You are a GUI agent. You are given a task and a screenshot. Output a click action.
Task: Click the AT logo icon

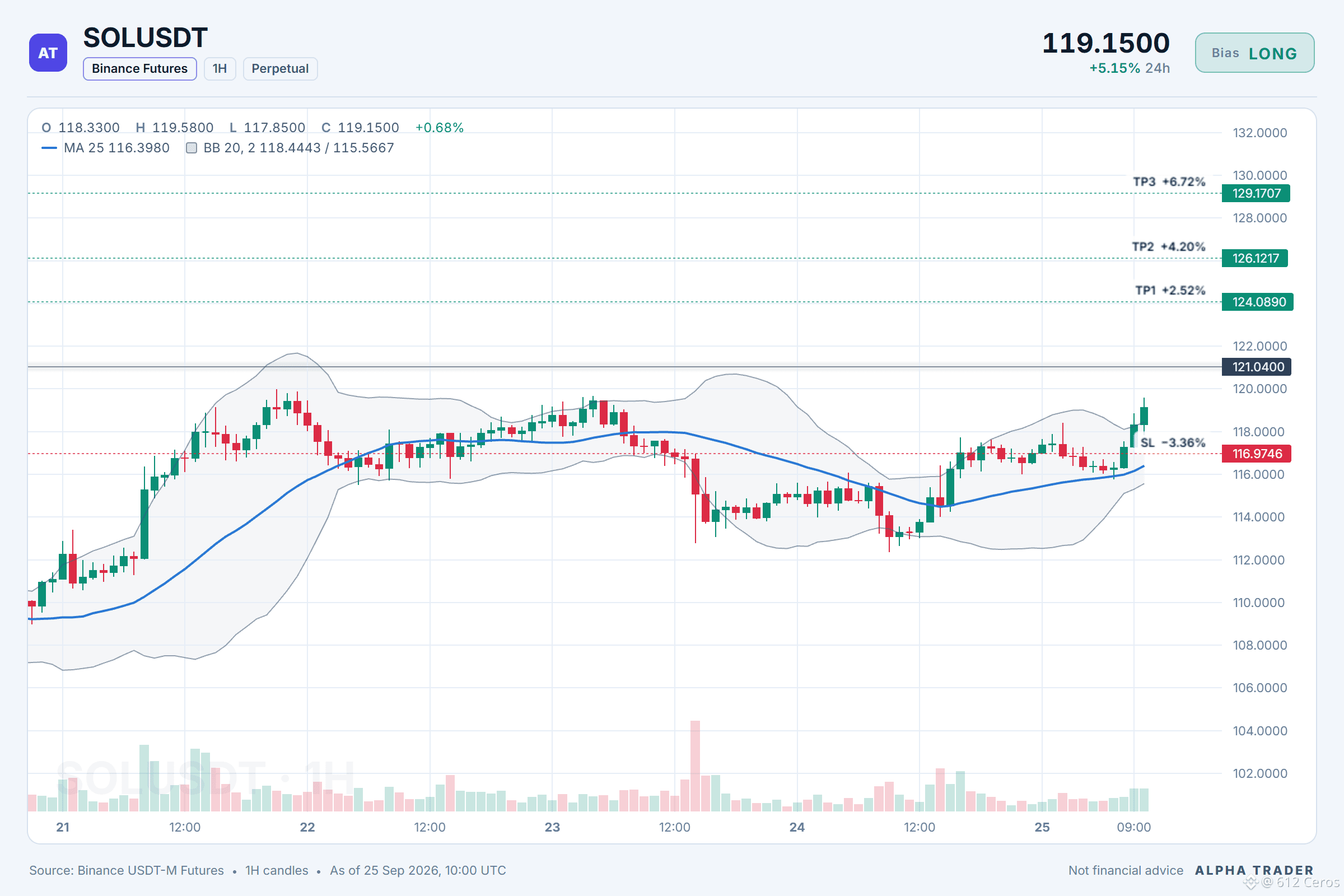coord(48,53)
